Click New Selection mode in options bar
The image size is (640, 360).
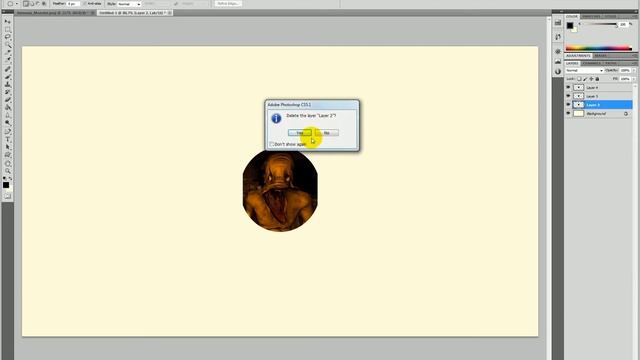26,4
